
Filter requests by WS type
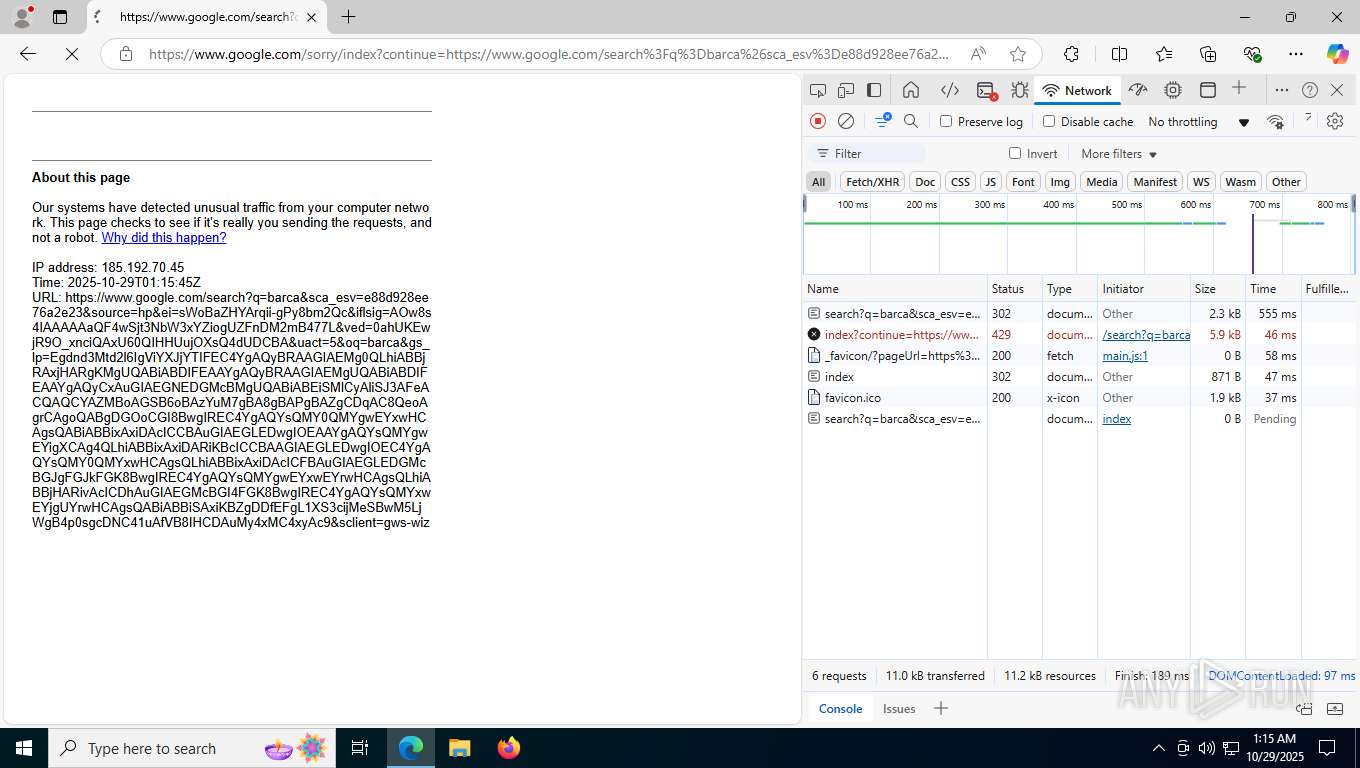tap(1201, 182)
